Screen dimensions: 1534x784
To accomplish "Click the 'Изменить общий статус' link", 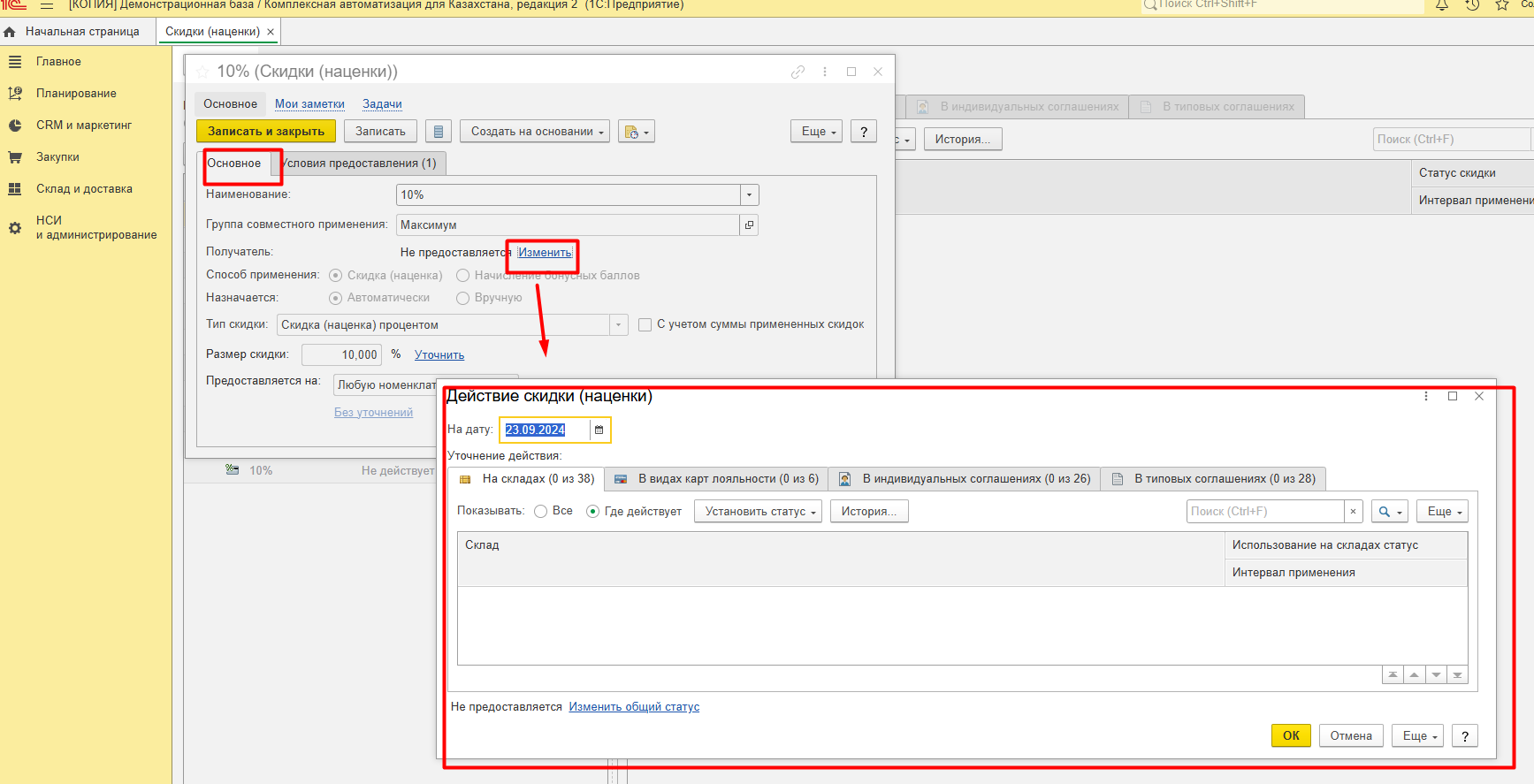I will 633,707.
